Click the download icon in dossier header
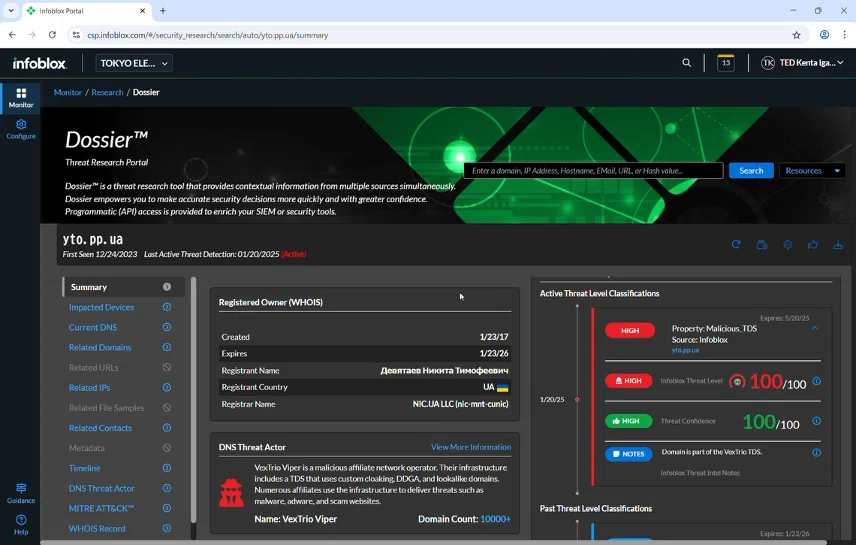Image resolution: width=856 pixels, height=545 pixels. coord(837,245)
